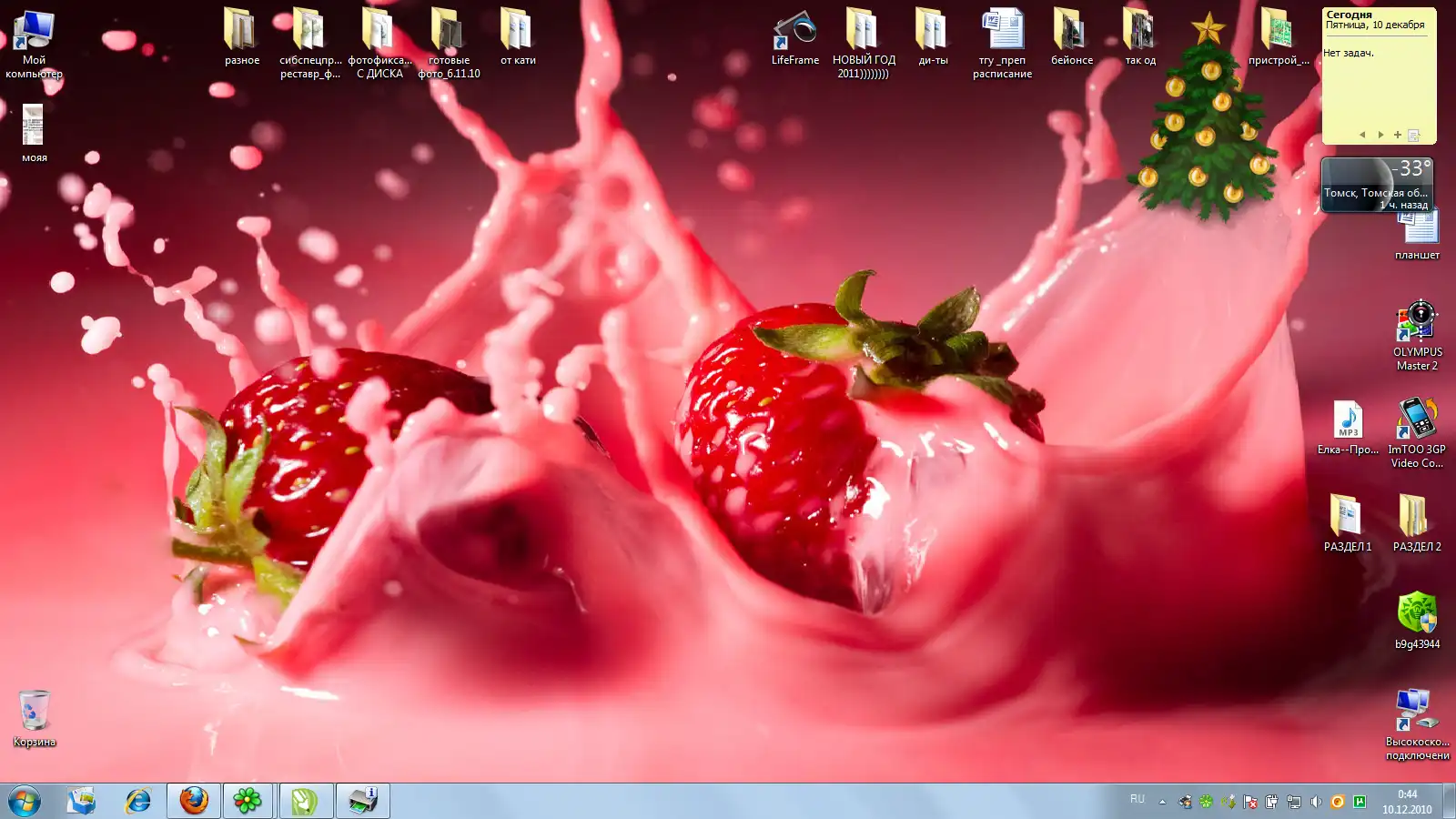Open CorelDRAW from the taskbar
Image resolution: width=1456 pixels, height=819 pixels.
305,801
